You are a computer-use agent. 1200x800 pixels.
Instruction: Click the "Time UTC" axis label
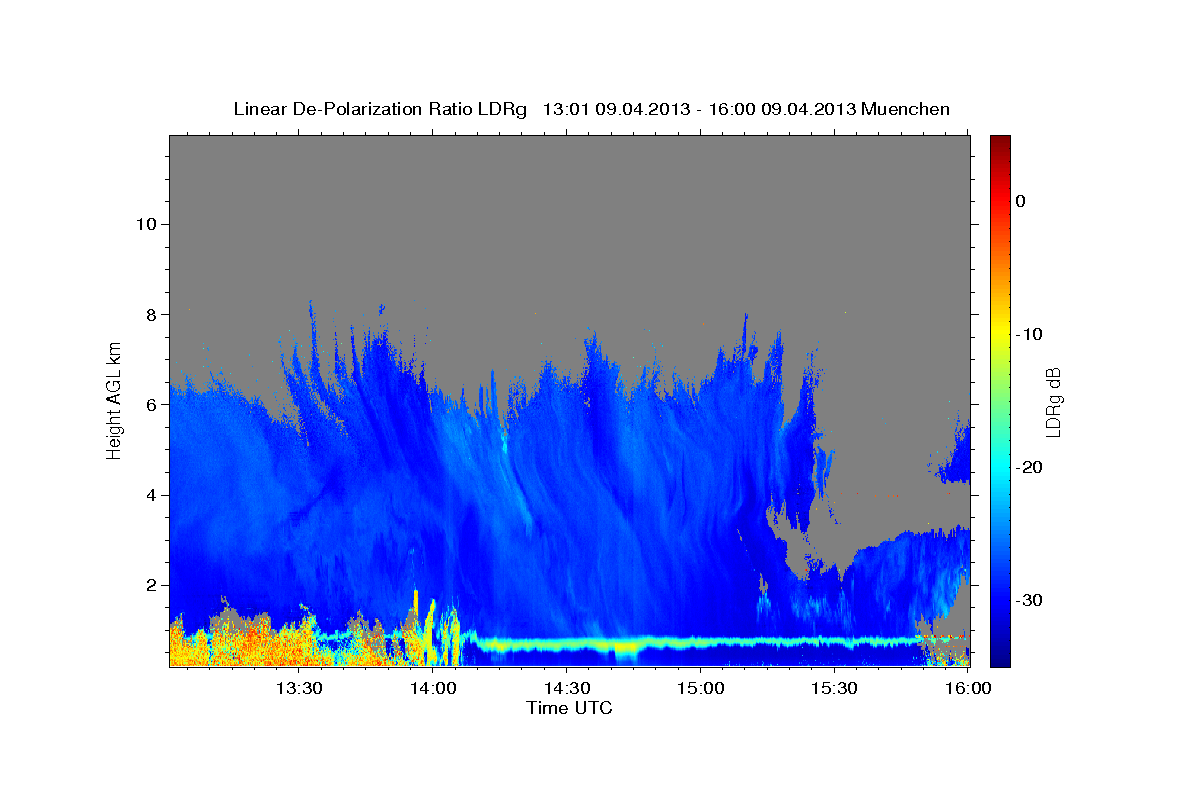(x=569, y=708)
